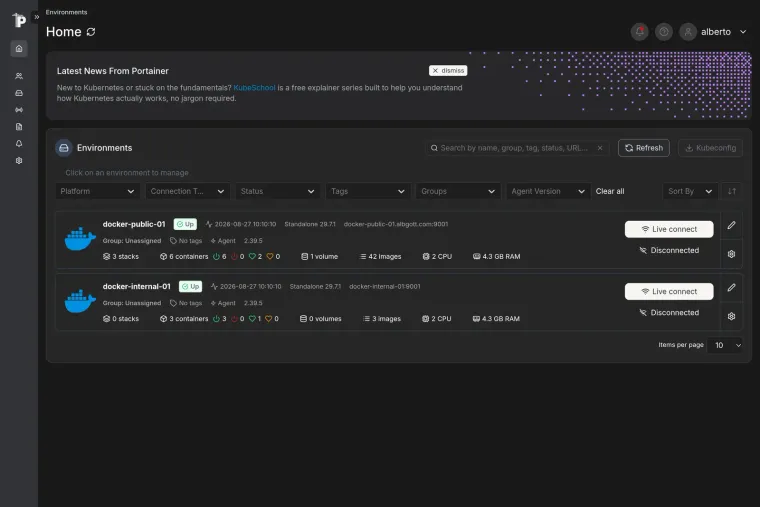The image size is (760, 507).
Task: Open settings gear for docker-internal-01
Action: [731, 317]
